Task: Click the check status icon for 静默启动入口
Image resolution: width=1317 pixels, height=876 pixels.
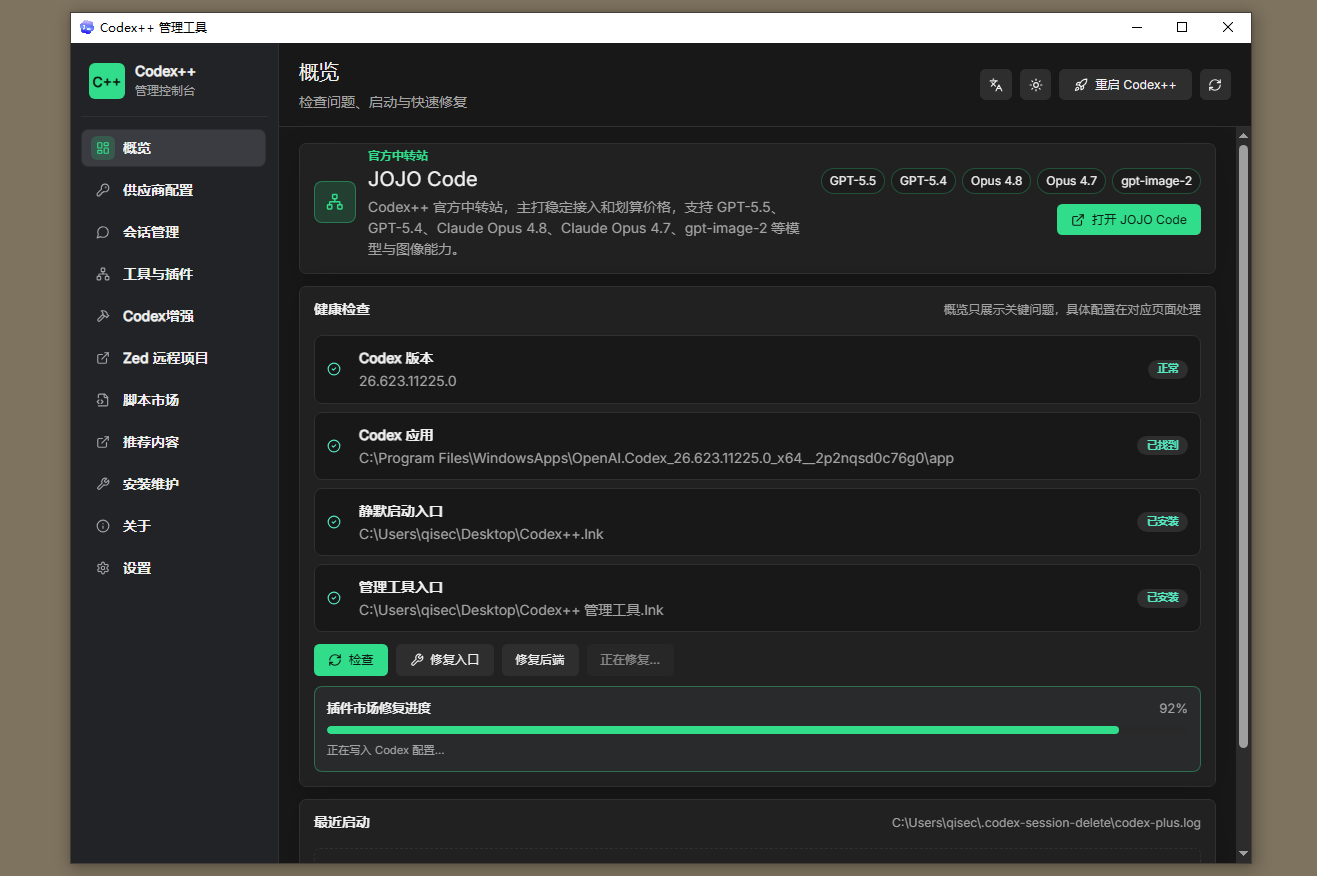Action: click(x=334, y=522)
